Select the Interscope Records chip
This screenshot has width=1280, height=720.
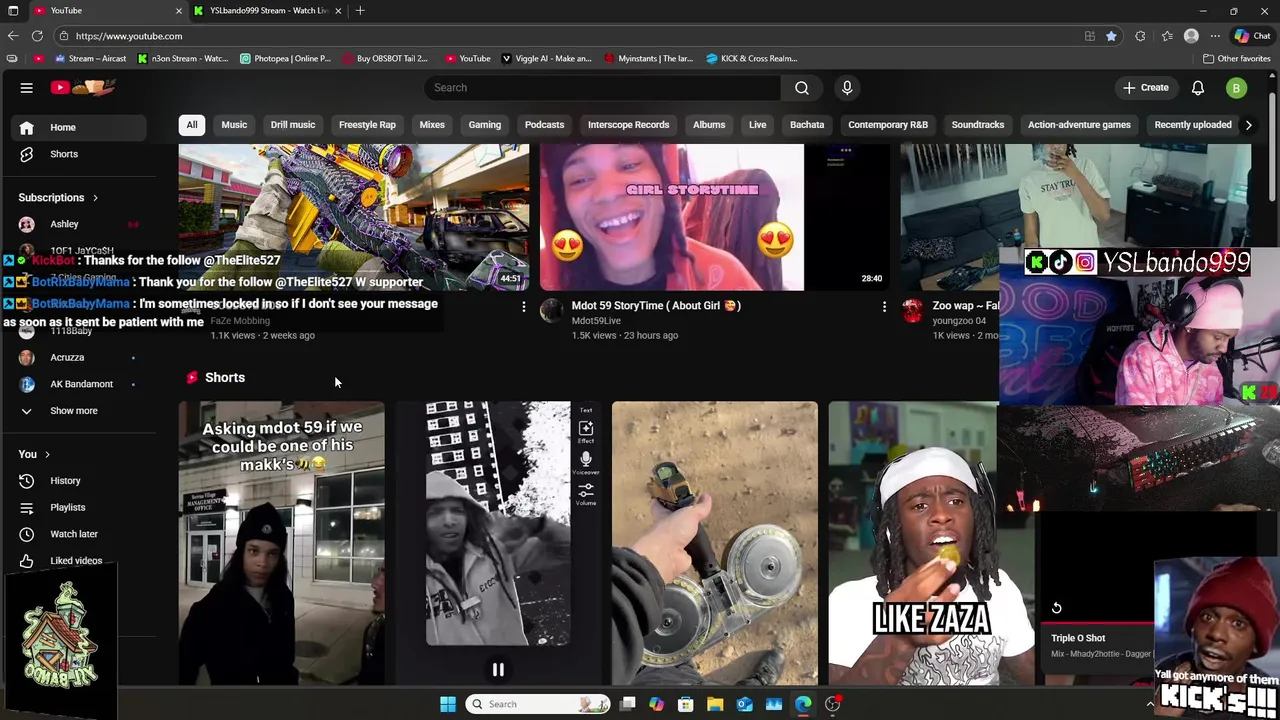[x=629, y=125]
